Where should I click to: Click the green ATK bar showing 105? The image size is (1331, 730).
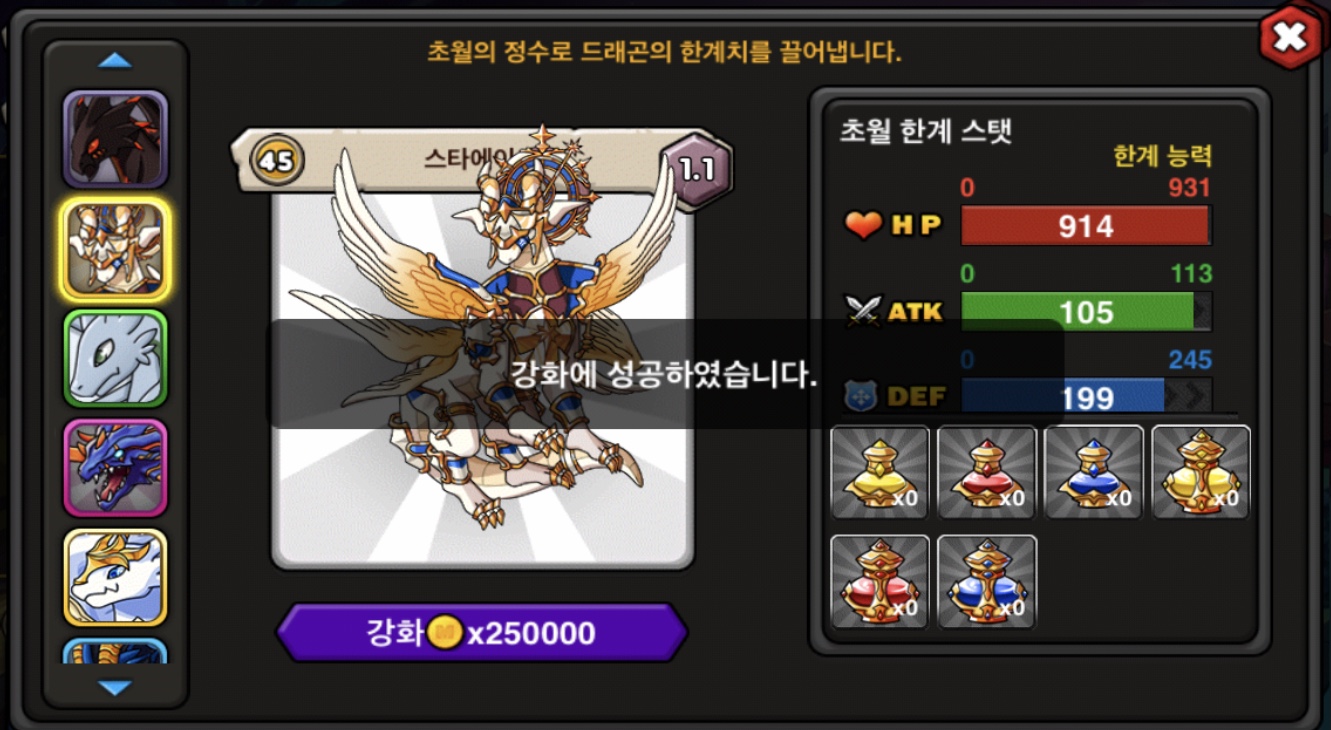pos(1086,312)
